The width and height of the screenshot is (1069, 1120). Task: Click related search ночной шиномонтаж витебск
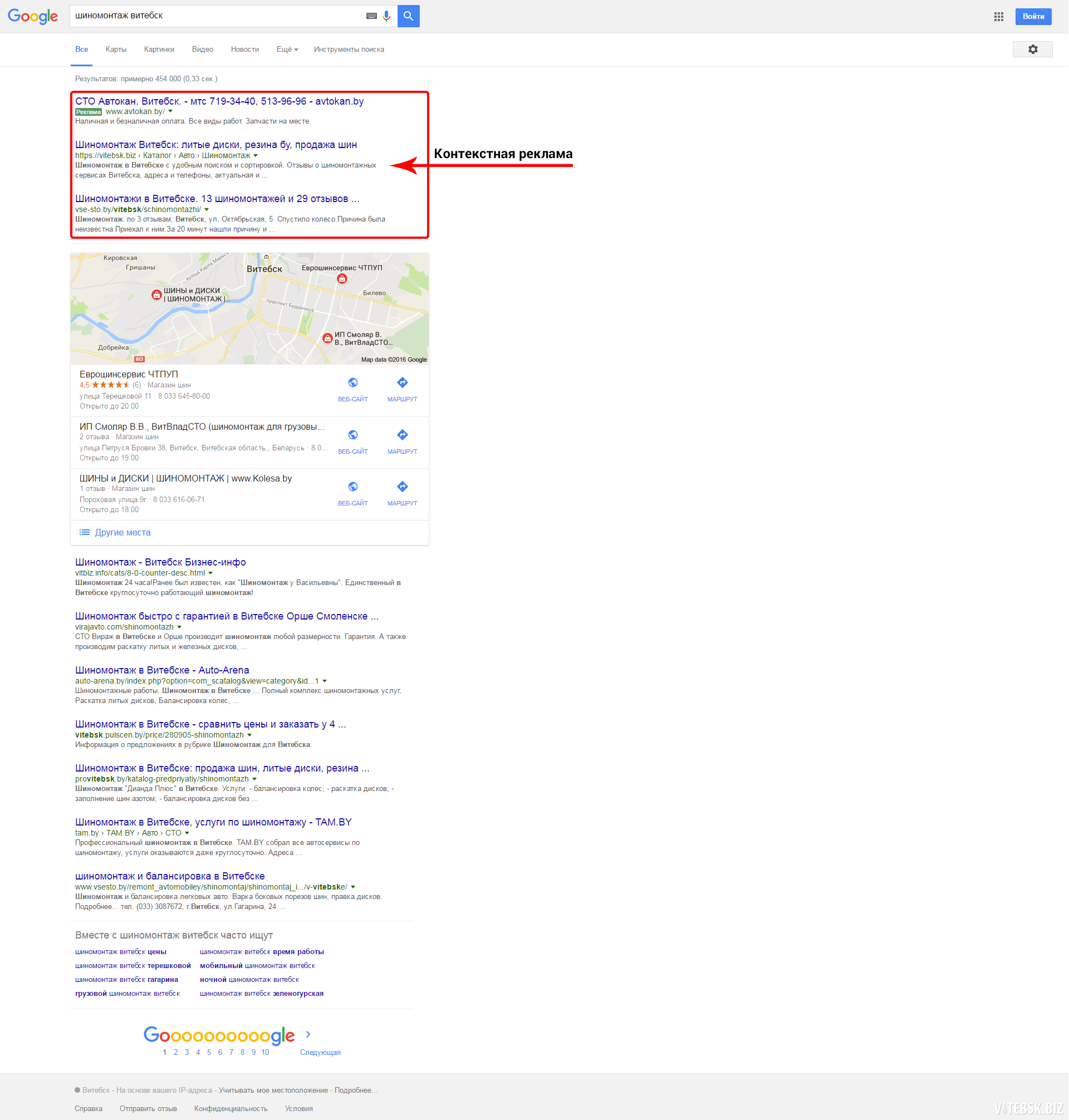coord(249,980)
